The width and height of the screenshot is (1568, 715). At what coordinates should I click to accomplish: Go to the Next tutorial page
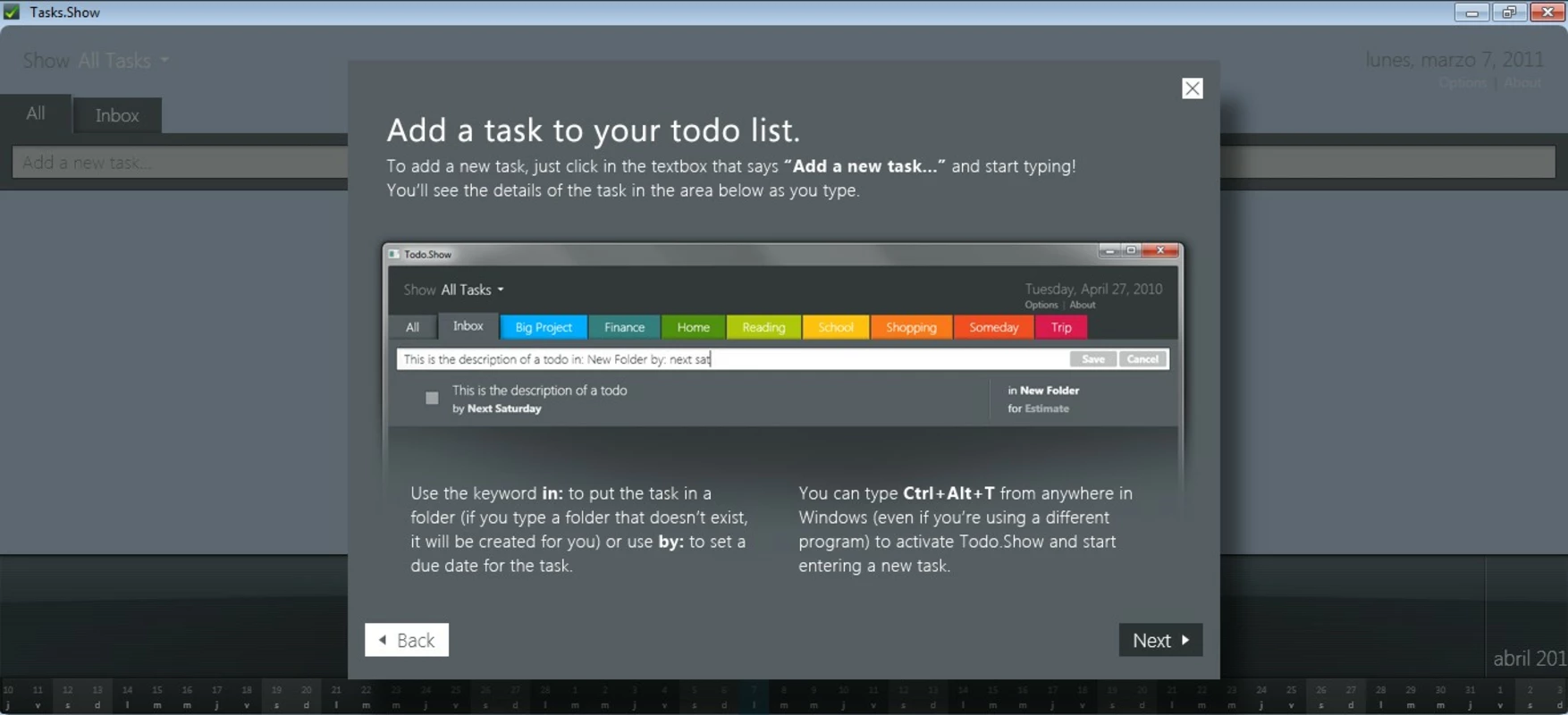[1160, 640]
